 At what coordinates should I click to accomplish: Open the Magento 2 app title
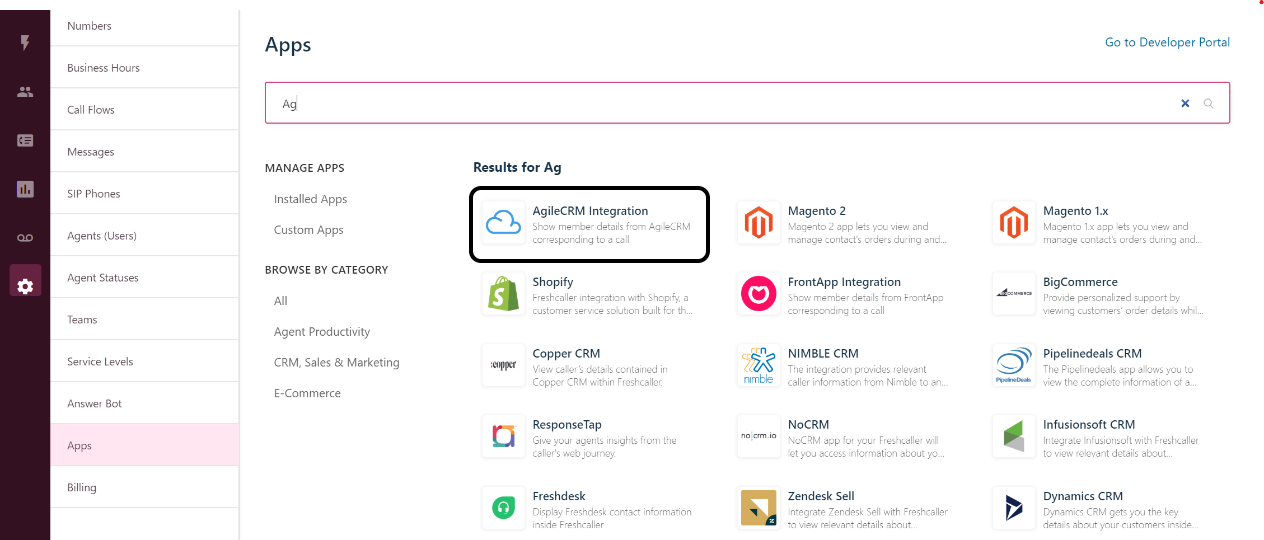pos(817,211)
